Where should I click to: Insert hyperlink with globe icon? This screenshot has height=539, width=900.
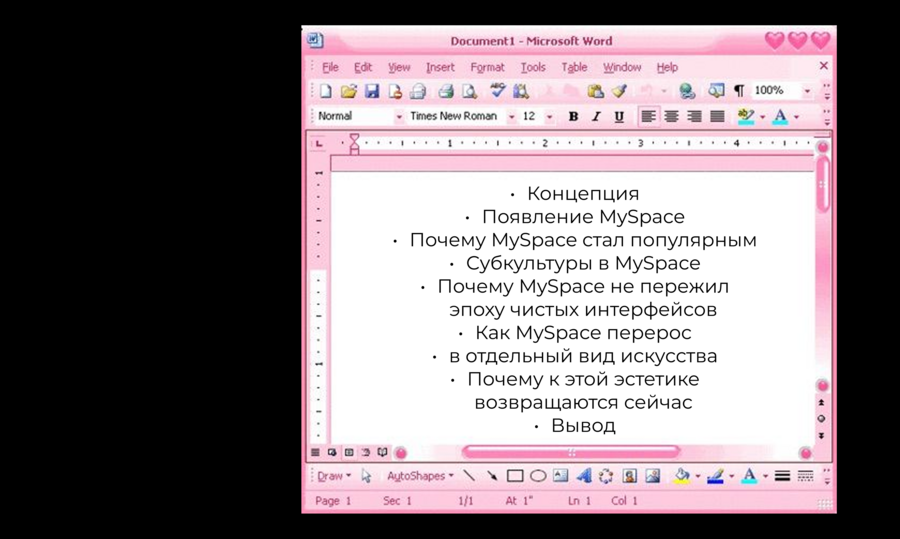(x=686, y=91)
